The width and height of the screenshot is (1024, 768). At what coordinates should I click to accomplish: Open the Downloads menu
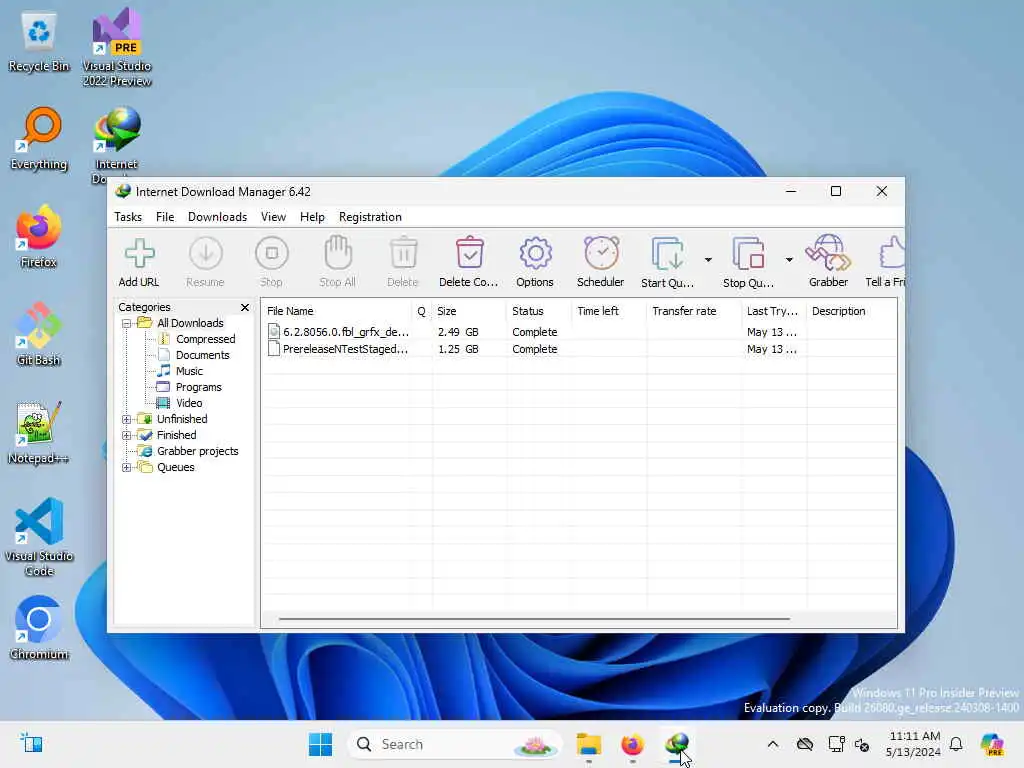click(217, 217)
